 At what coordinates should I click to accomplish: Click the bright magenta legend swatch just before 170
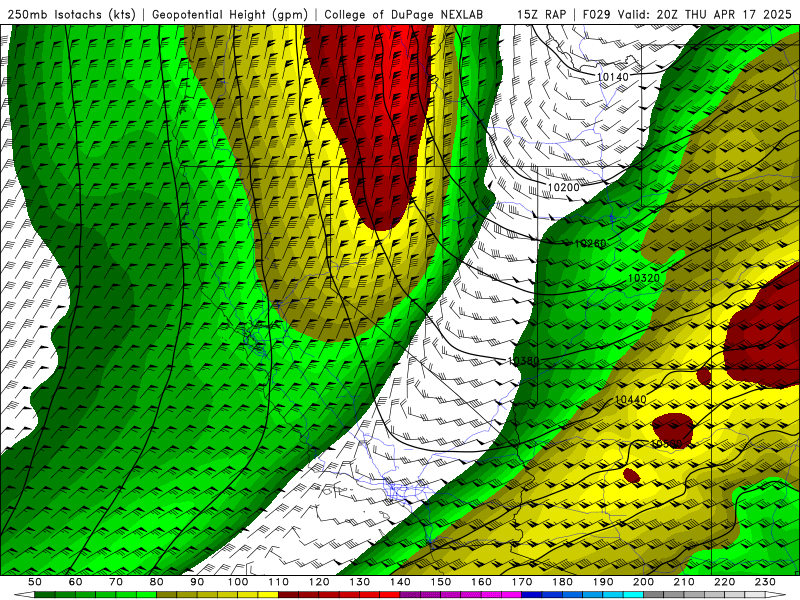click(x=512, y=595)
